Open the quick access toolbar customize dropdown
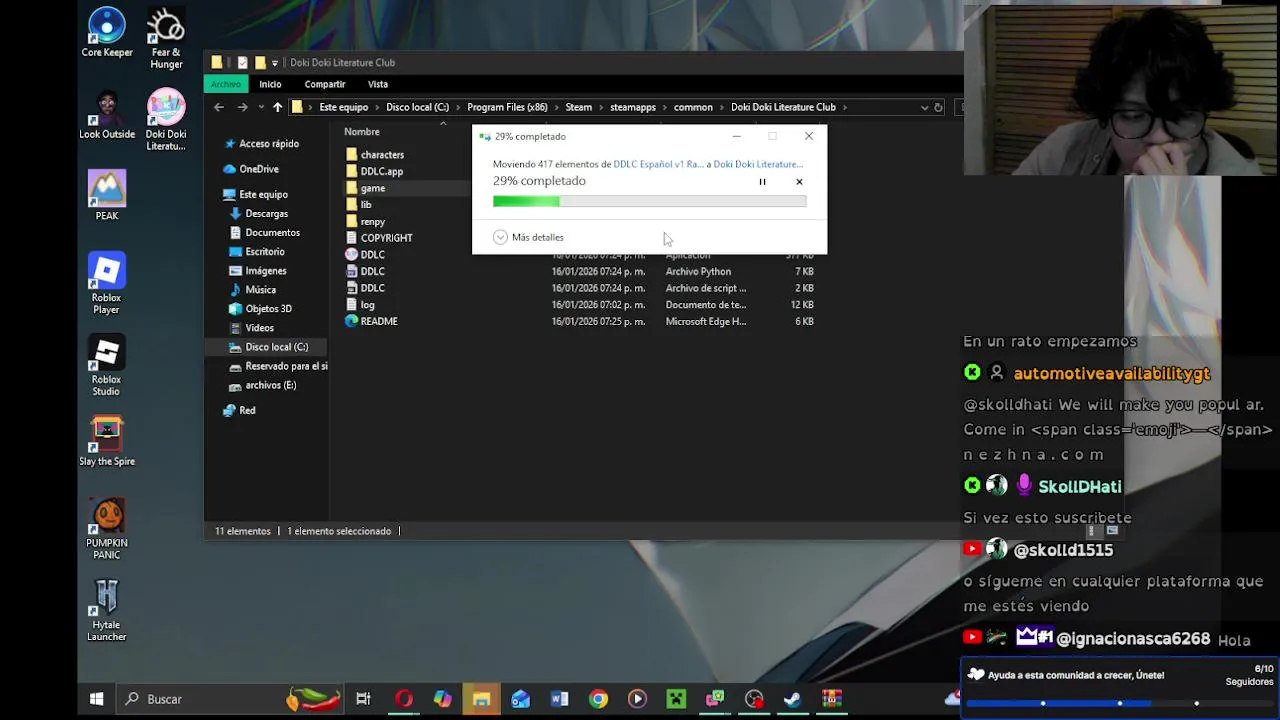 (x=275, y=63)
